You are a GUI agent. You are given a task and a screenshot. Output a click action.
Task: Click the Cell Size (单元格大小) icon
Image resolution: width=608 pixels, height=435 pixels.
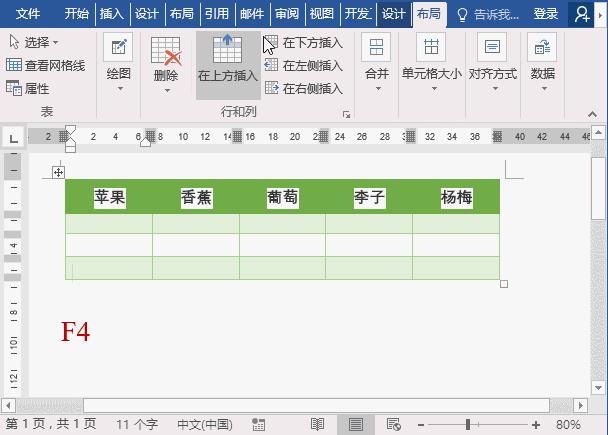pyautogui.click(x=431, y=47)
